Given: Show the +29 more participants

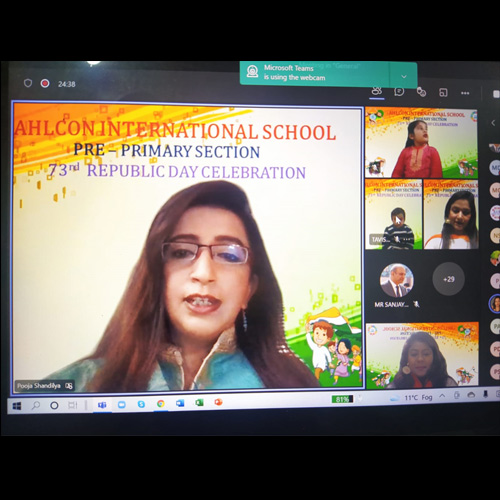Looking at the screenshot, I should (449, 279).
